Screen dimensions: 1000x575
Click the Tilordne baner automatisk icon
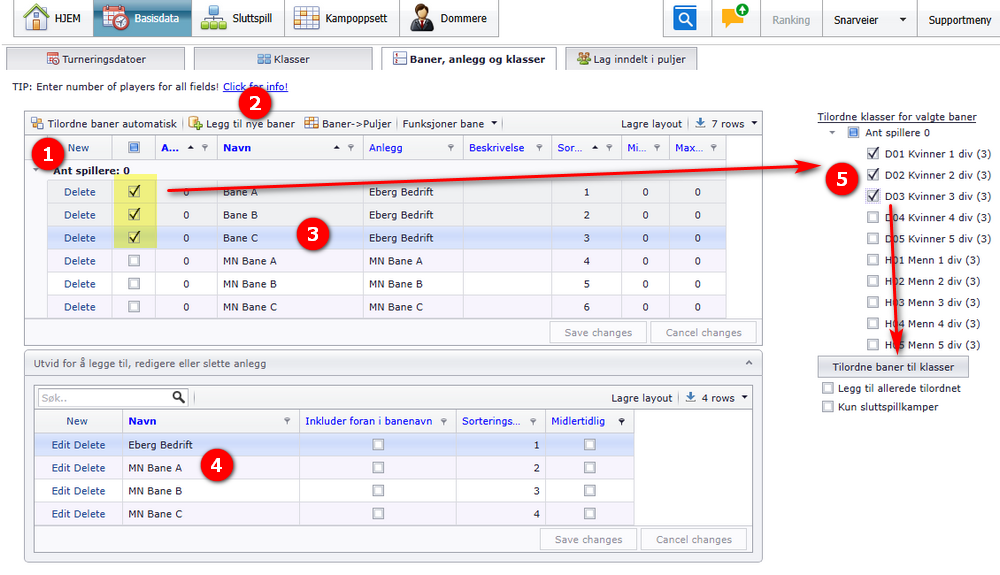click(x=38, y=123)
